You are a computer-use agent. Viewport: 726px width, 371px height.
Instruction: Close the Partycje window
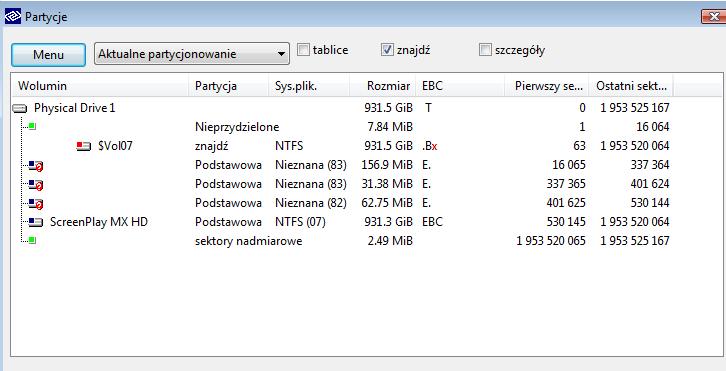click(713, 17)
